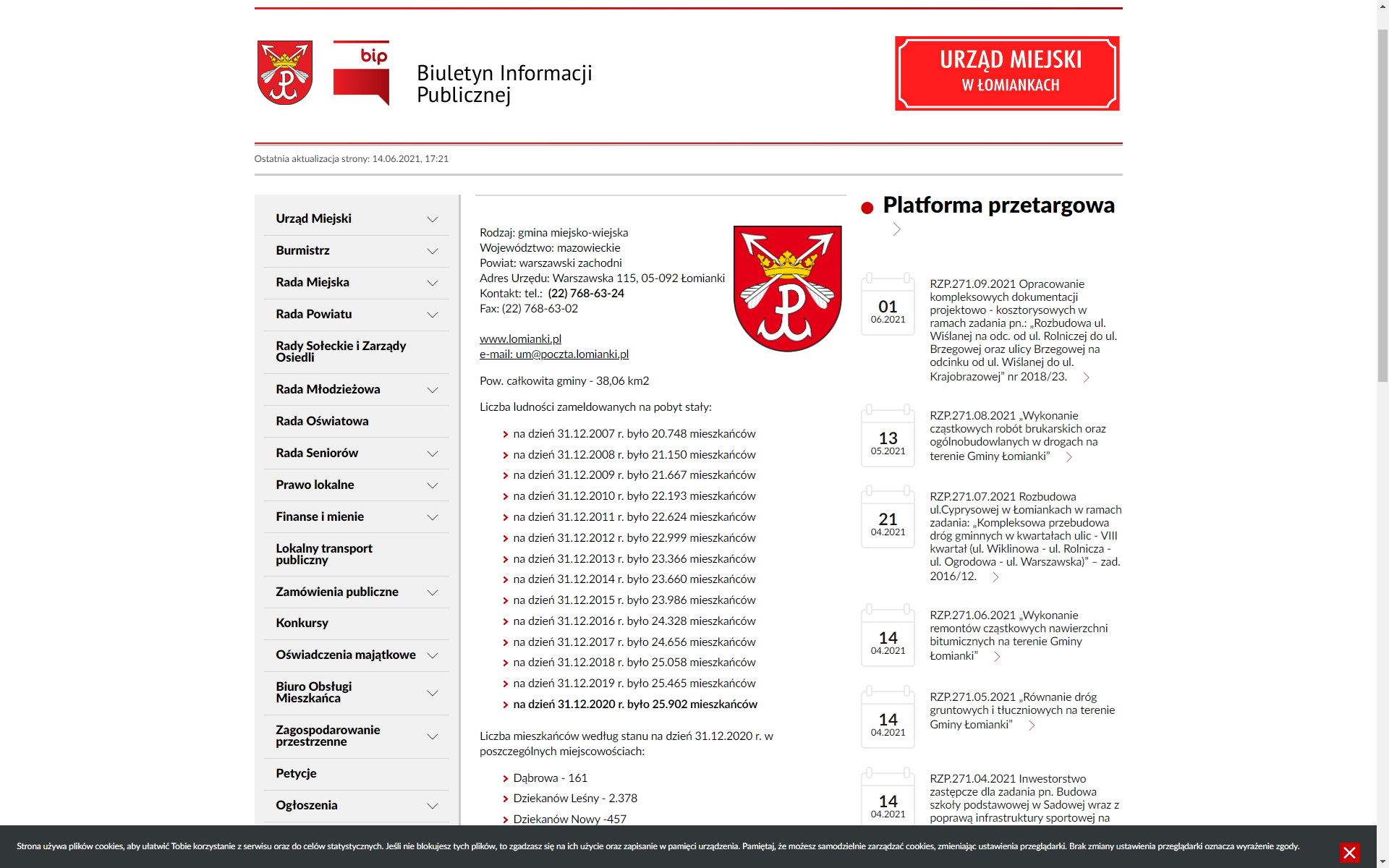Close the cookie notice banner
The height and width of the screenshot is (868, 1389).
point(1349,853)
